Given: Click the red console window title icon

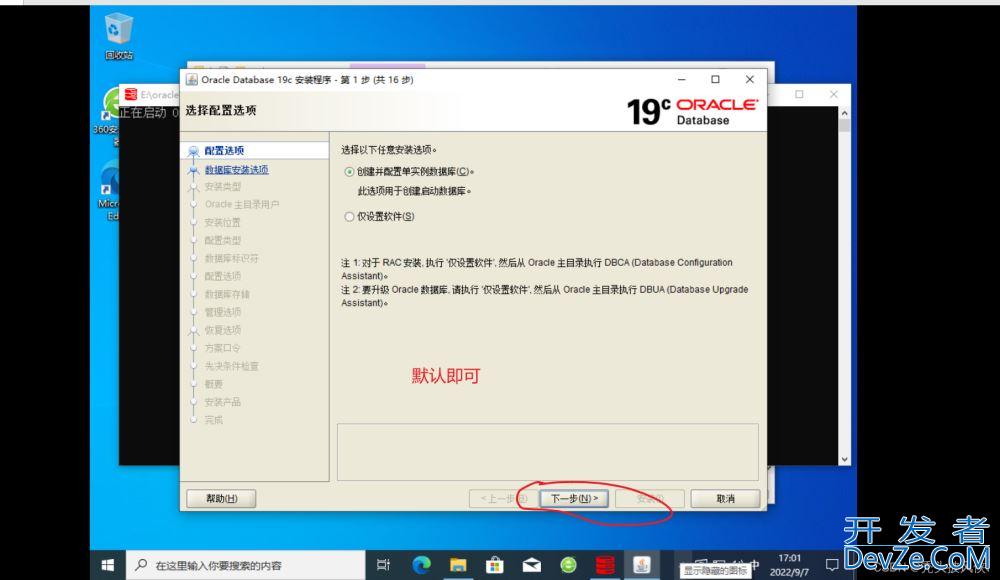Looking at the screenshot, I should tap(131, 94).
